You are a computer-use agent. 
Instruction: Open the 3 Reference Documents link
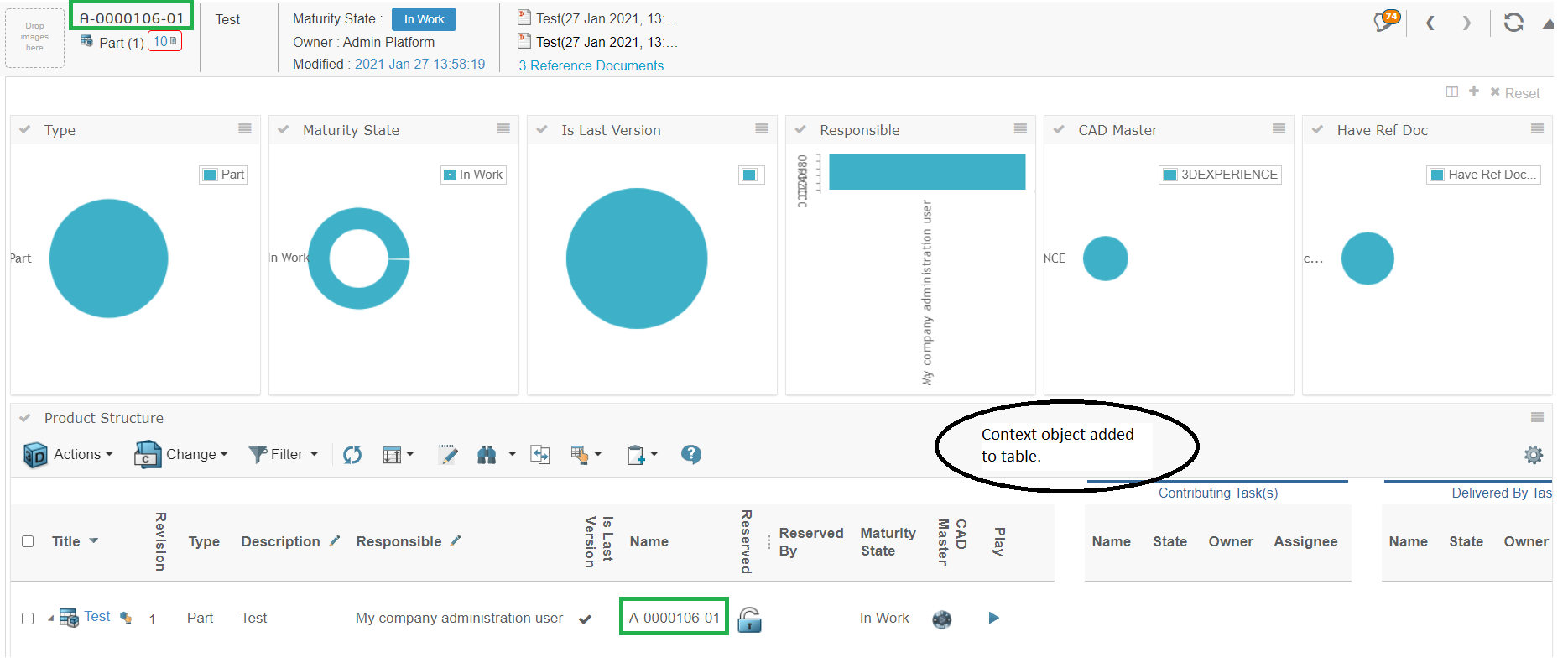click(x=591, y=65)
